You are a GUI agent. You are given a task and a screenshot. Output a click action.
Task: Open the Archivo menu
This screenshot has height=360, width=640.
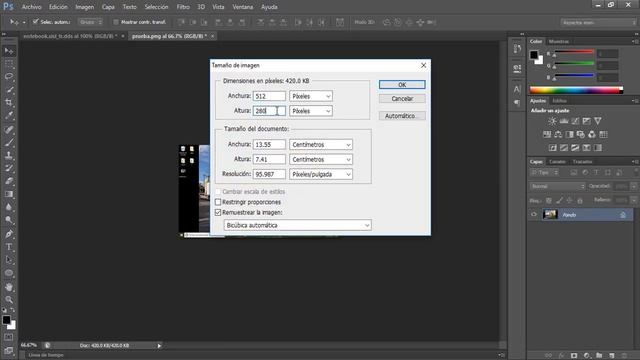31,7
